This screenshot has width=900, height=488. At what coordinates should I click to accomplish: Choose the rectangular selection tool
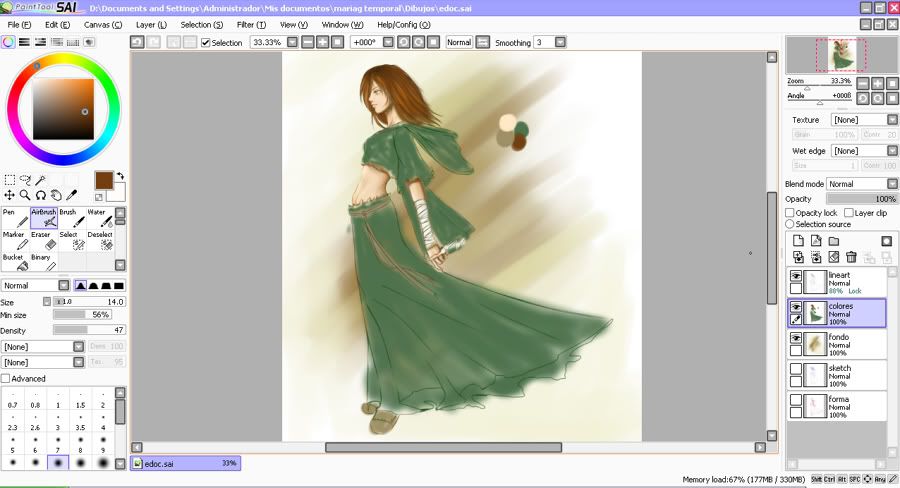click(10, 180)
